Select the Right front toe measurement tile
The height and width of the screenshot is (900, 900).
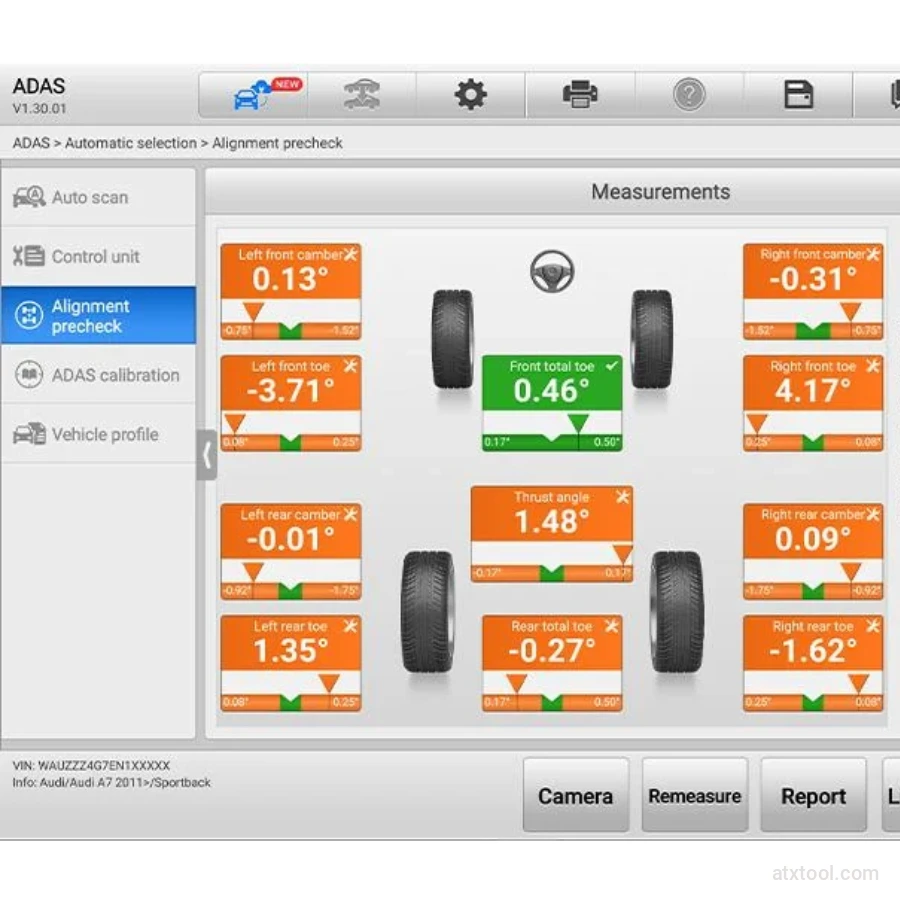click(812, 395)
